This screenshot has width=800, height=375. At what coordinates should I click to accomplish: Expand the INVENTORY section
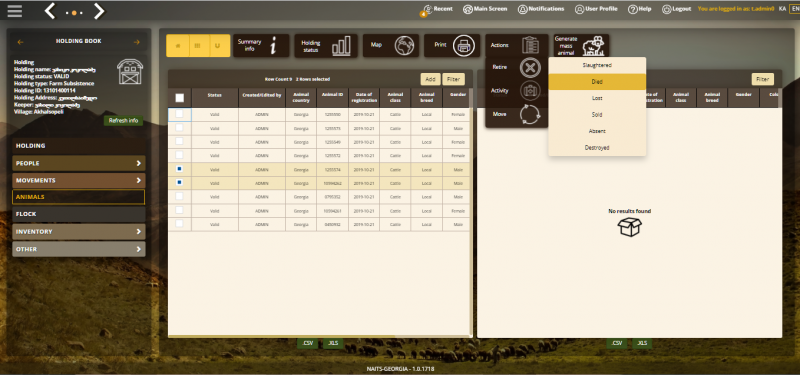tap(79, 232)
